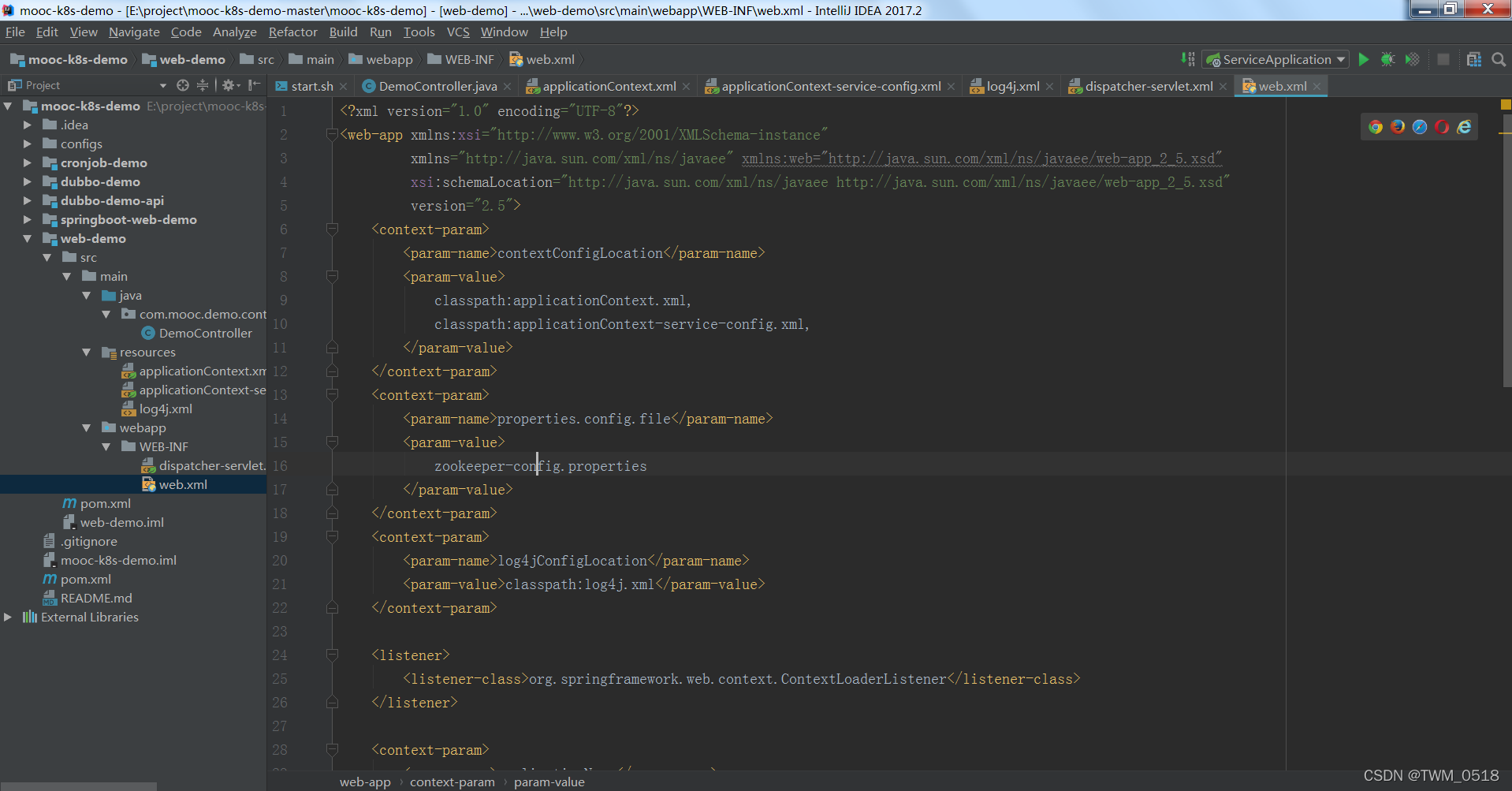This screenshot has height=791, width=1512.
Task: Expand the dubbo-demo module
Action: tap(28, 181)
